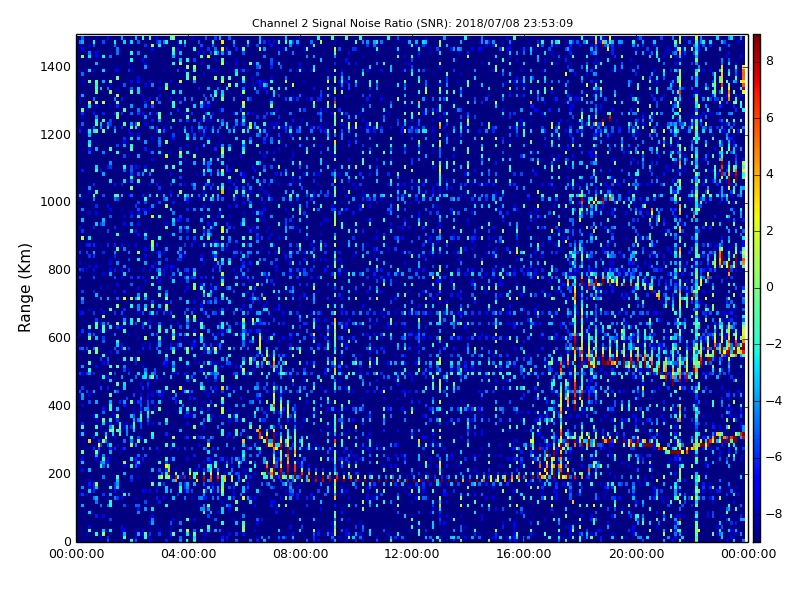The width and height of the screenshot is (800, 600).
Task: Click the 800 range tick label
Action: click(60, 270)
